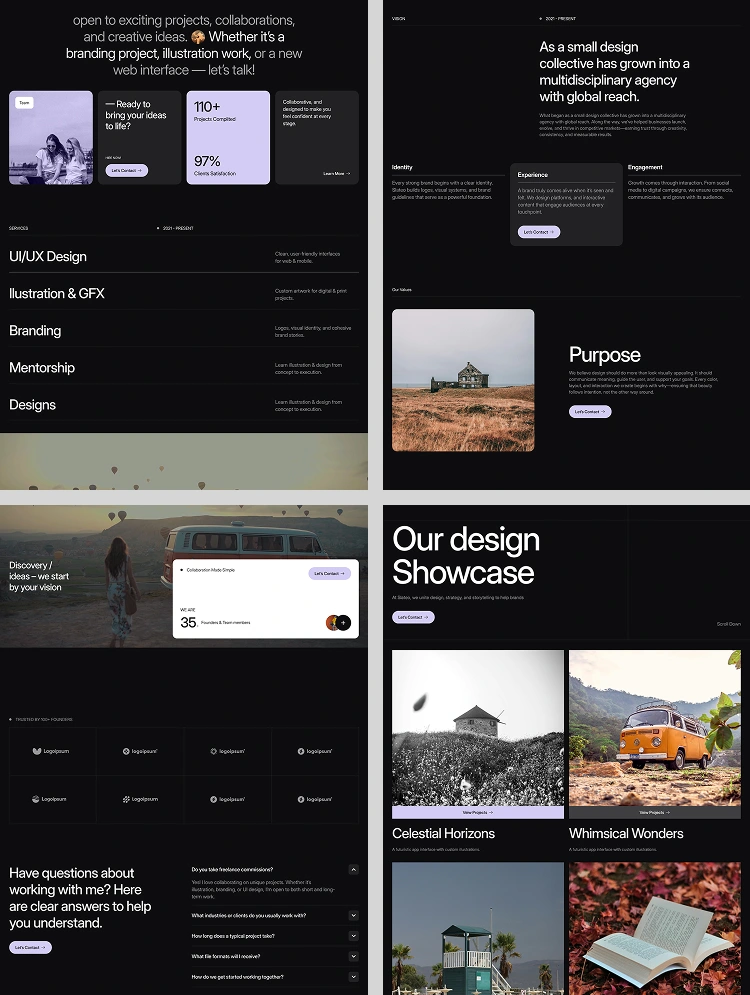This screenshot has height=995, width=750.
Task: Expand 'What file formats will I receive?'
Action: (353, 956)
